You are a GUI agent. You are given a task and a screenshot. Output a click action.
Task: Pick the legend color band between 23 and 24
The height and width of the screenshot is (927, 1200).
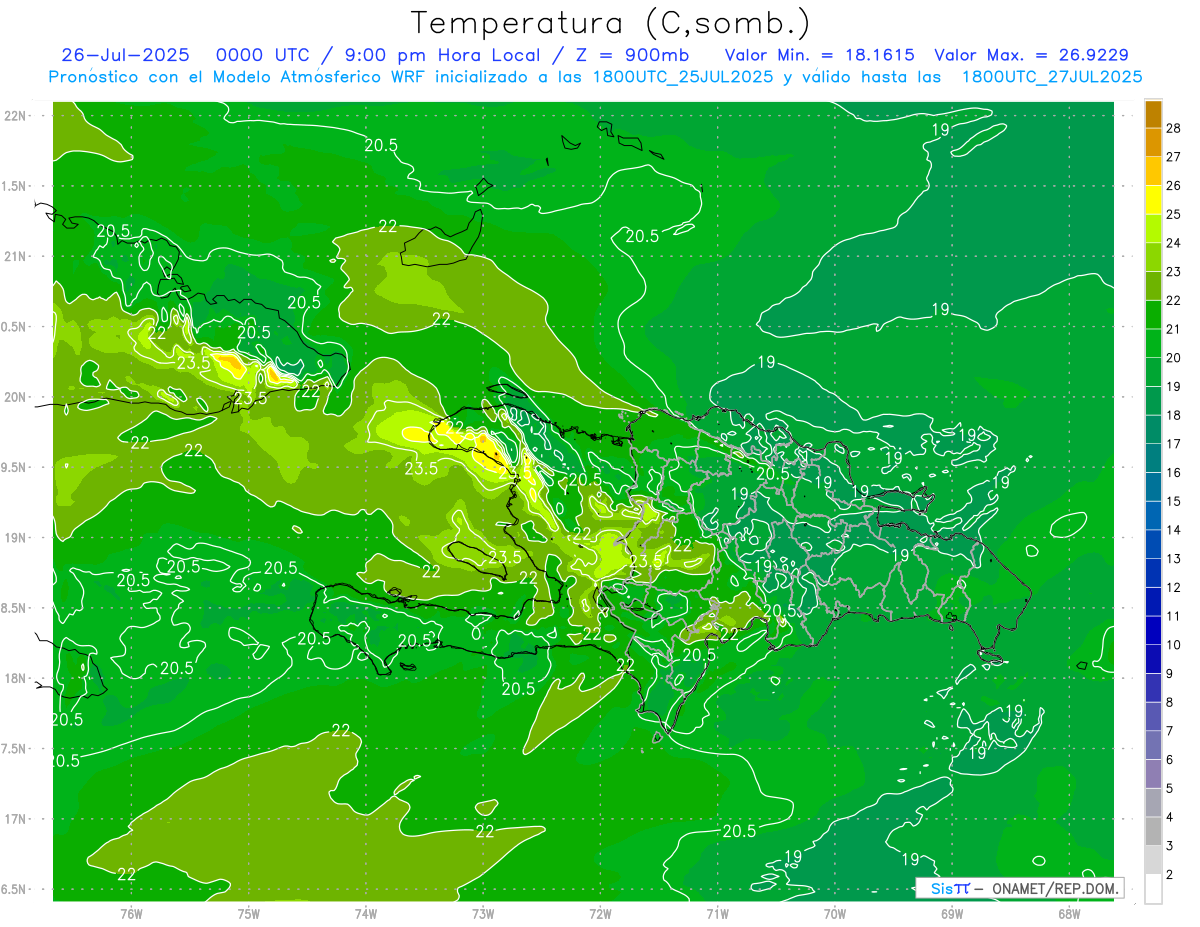(x=1153, y=257)
